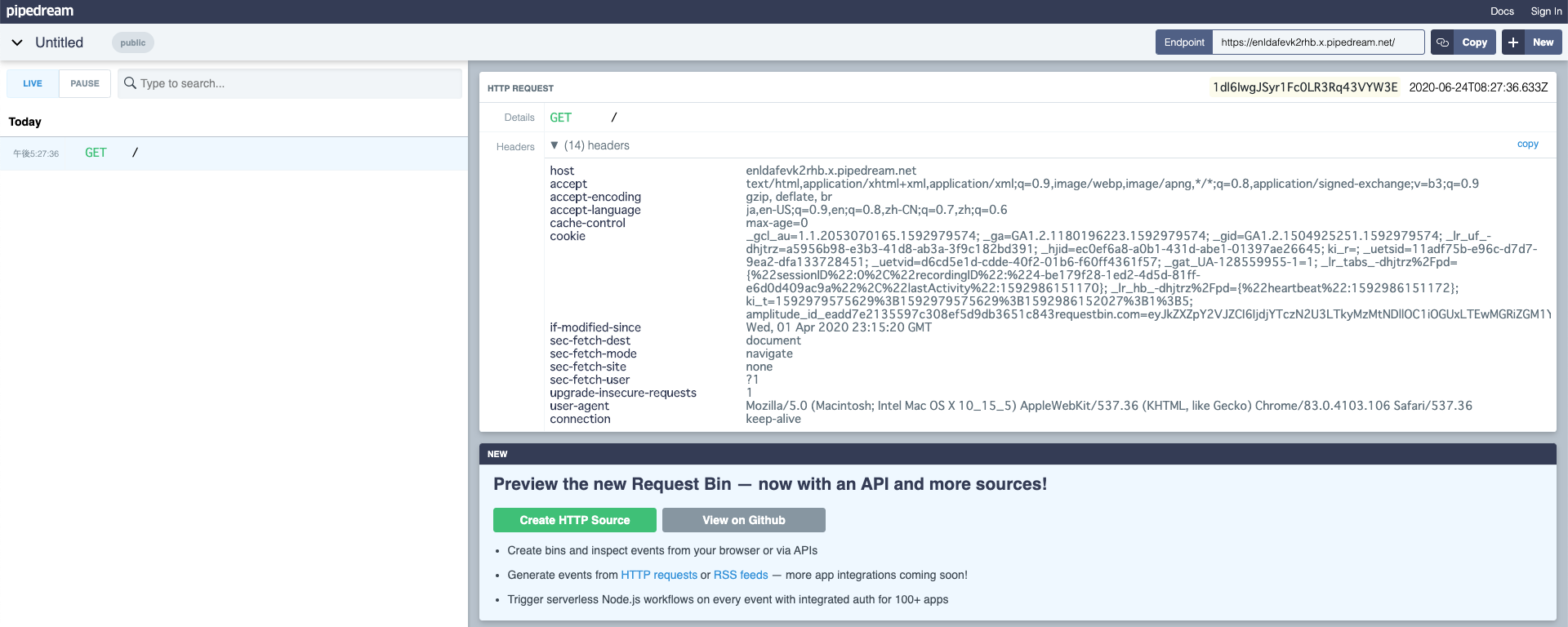Click the request ID 1dI6lwgJSyr1FcOLR3Rq43VYW3E
This screenshot has width=1568, height=627.
tap(1305, 87)
